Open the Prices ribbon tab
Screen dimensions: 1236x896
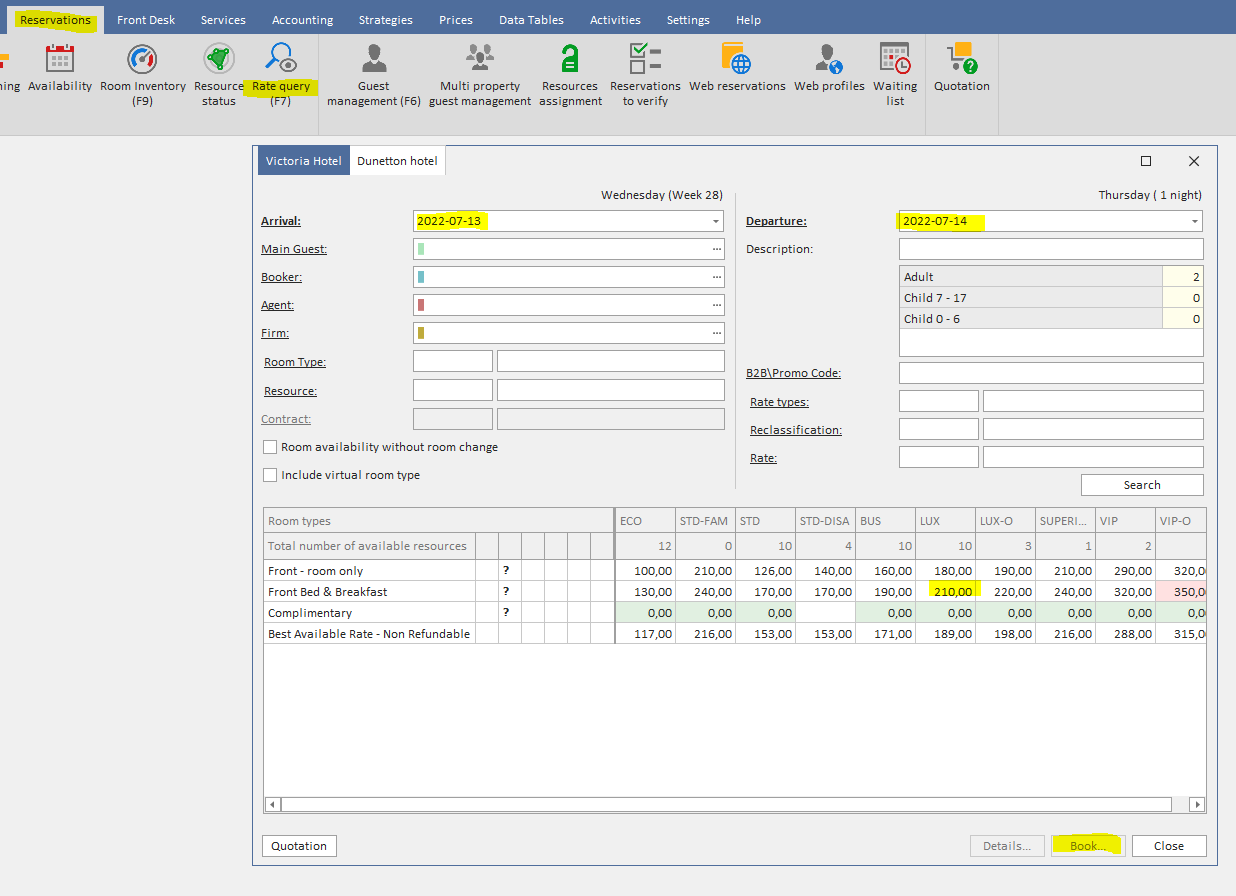coord(456,20)
